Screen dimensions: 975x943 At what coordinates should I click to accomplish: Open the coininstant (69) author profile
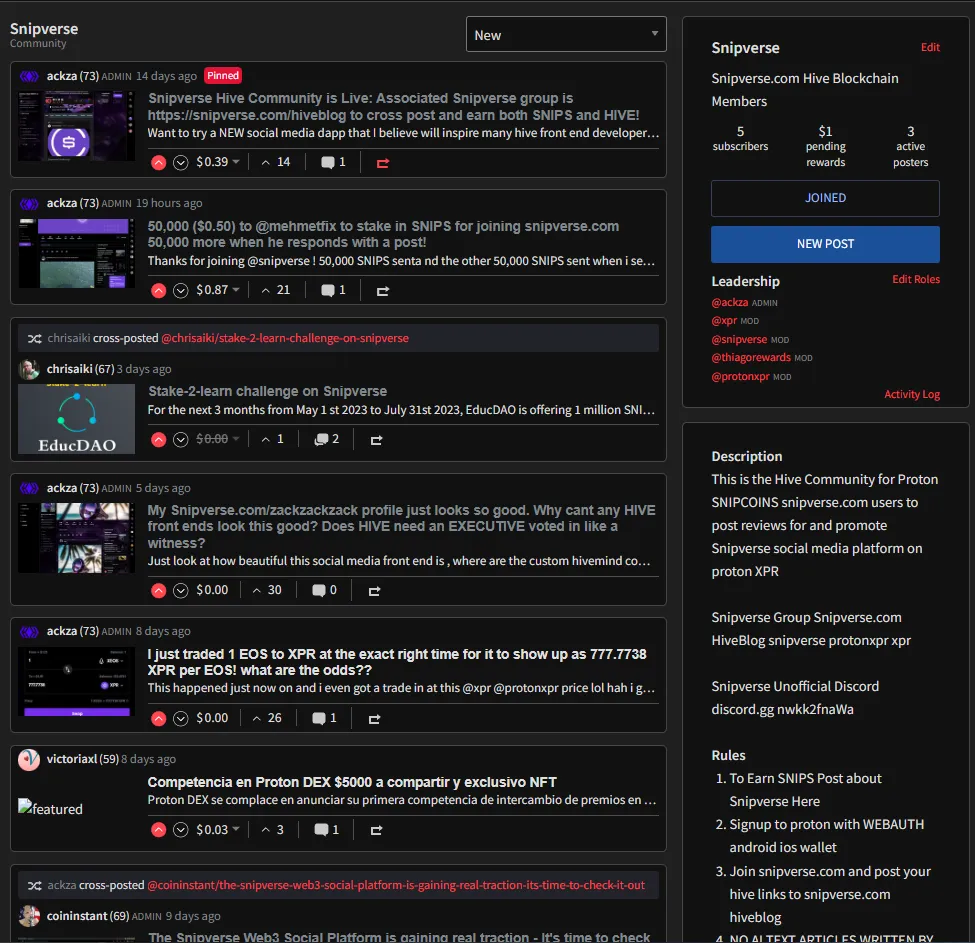pyautogui.click(x=88, y=916)
